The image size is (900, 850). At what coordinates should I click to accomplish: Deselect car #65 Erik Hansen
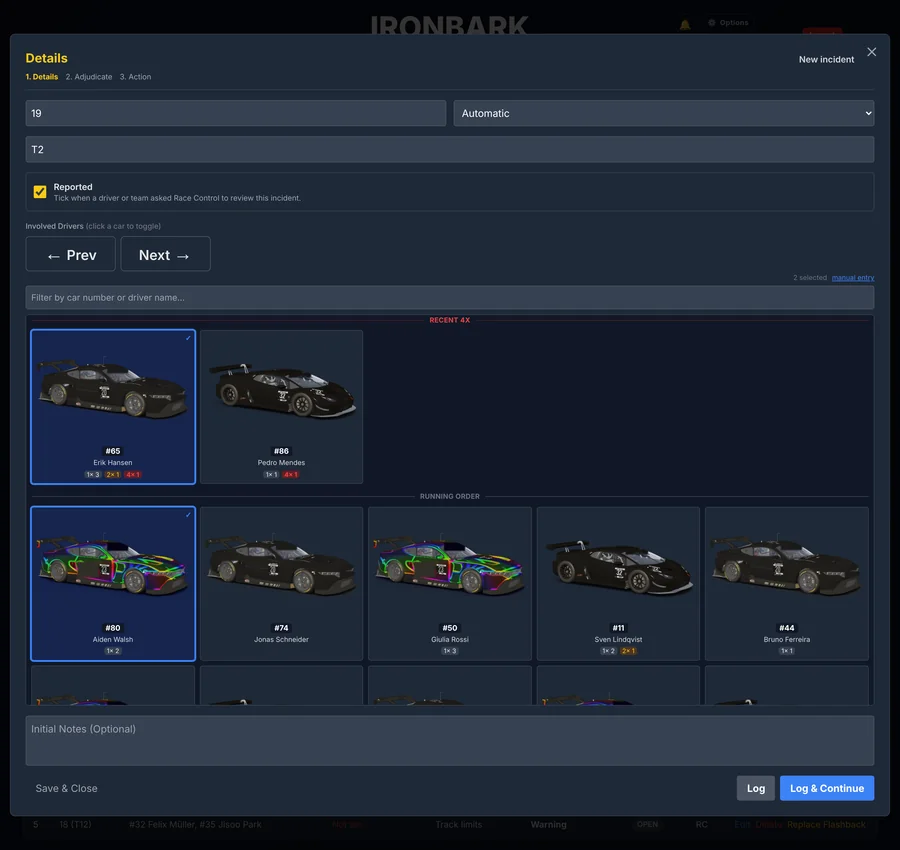(113, 406)
